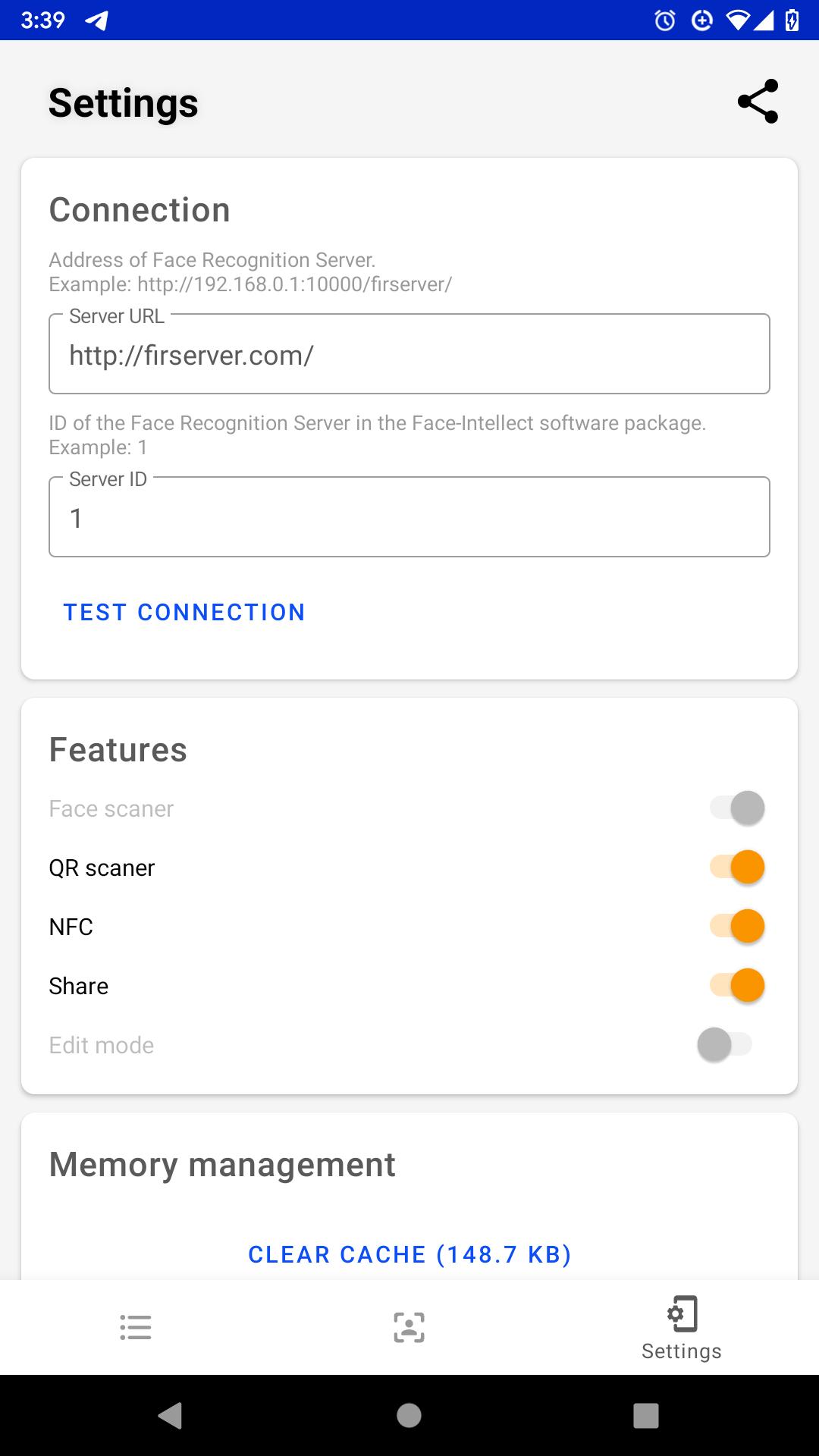
Task: Open the list view bottom tab
Action: (x=136, y=1327)
